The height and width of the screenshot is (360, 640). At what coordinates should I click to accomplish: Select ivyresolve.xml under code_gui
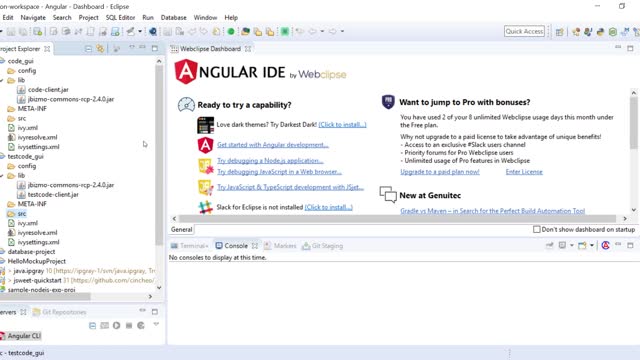pyautogui.click(x=37, y=137)
